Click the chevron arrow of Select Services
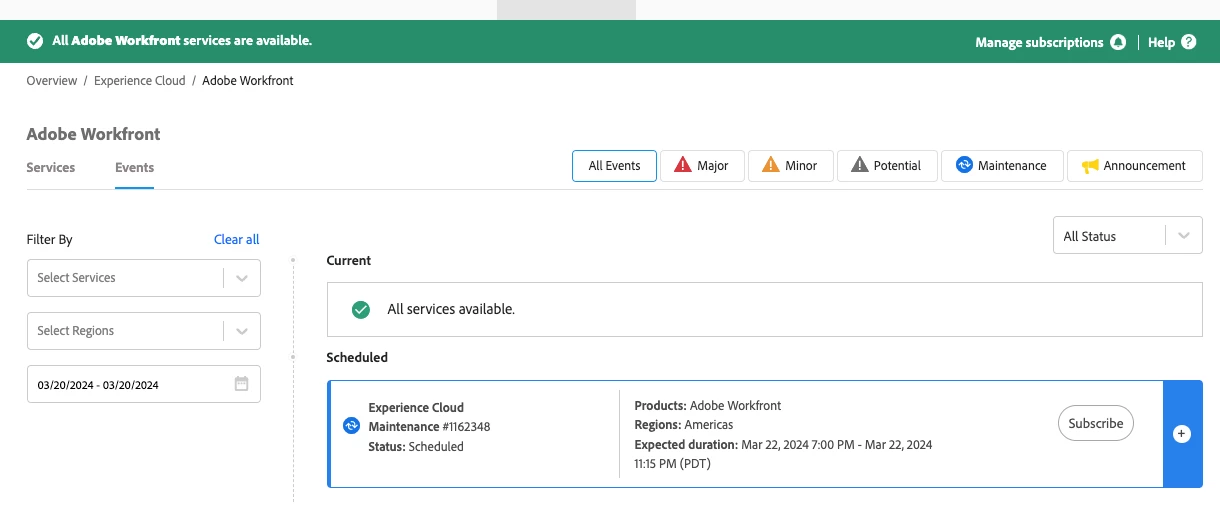 [x=242, y=278]
